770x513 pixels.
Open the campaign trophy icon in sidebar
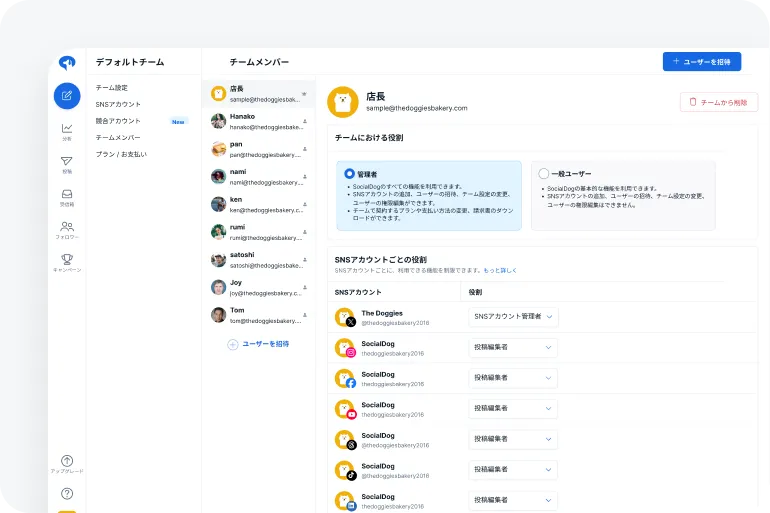pyautogui.click(x=67, y=259)
